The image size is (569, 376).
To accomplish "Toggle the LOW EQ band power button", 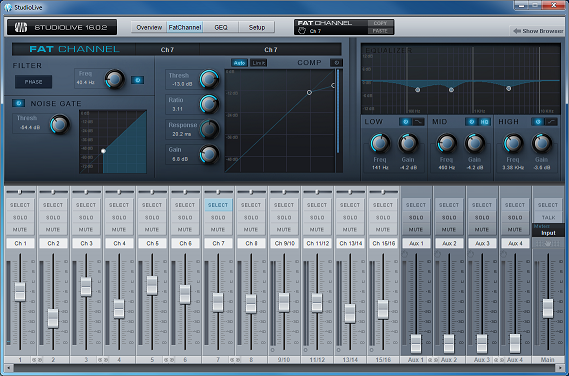I will (x=405, y=122).
